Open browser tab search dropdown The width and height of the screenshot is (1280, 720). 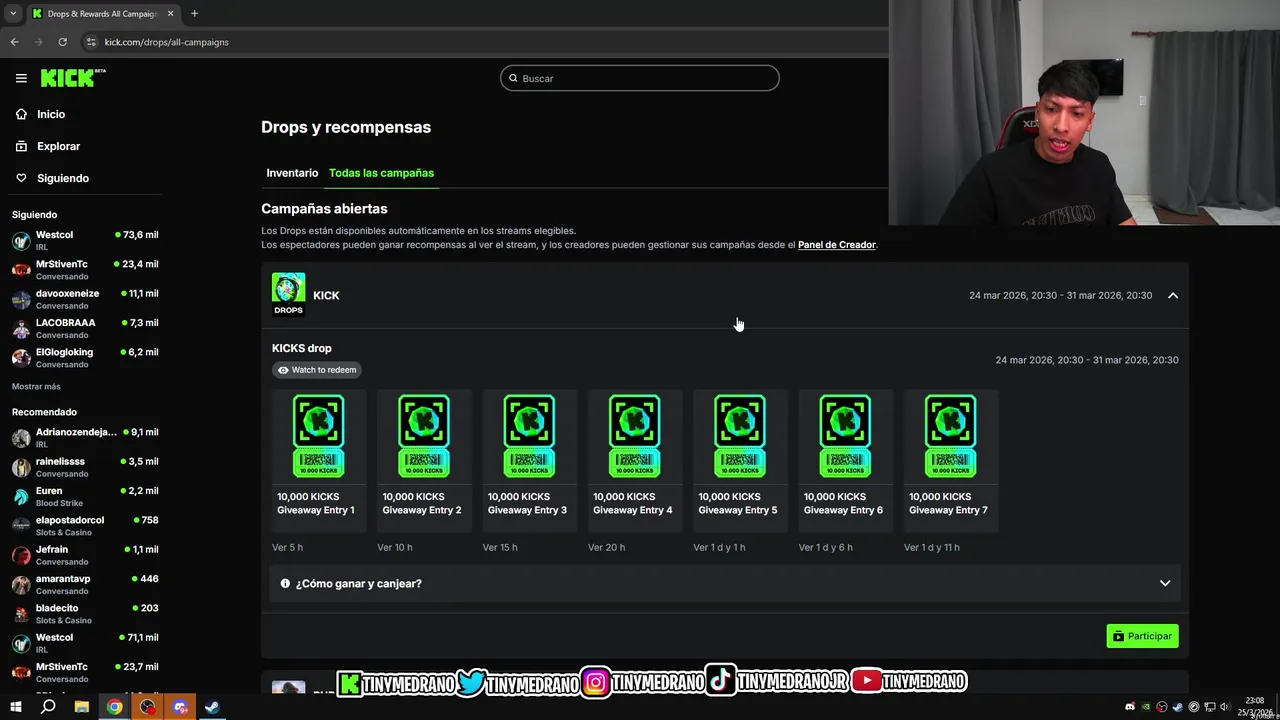[13, 13]
